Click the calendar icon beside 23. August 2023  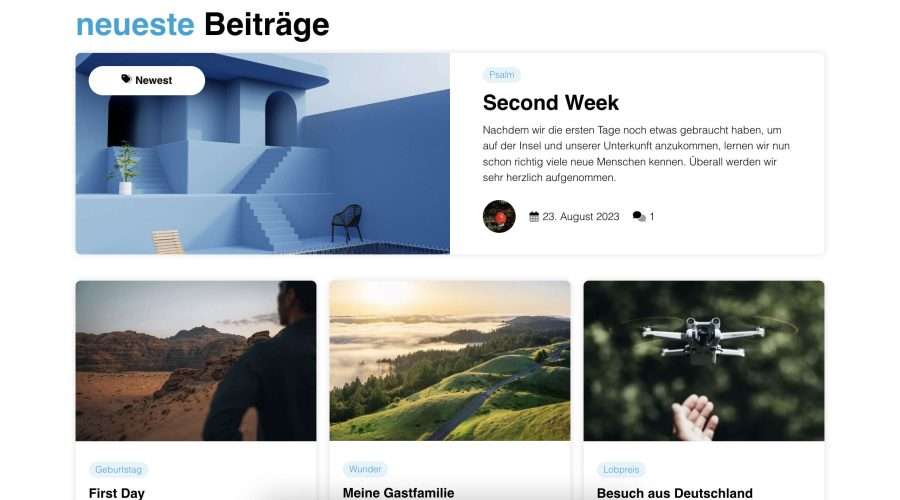[x=534, y=216]
